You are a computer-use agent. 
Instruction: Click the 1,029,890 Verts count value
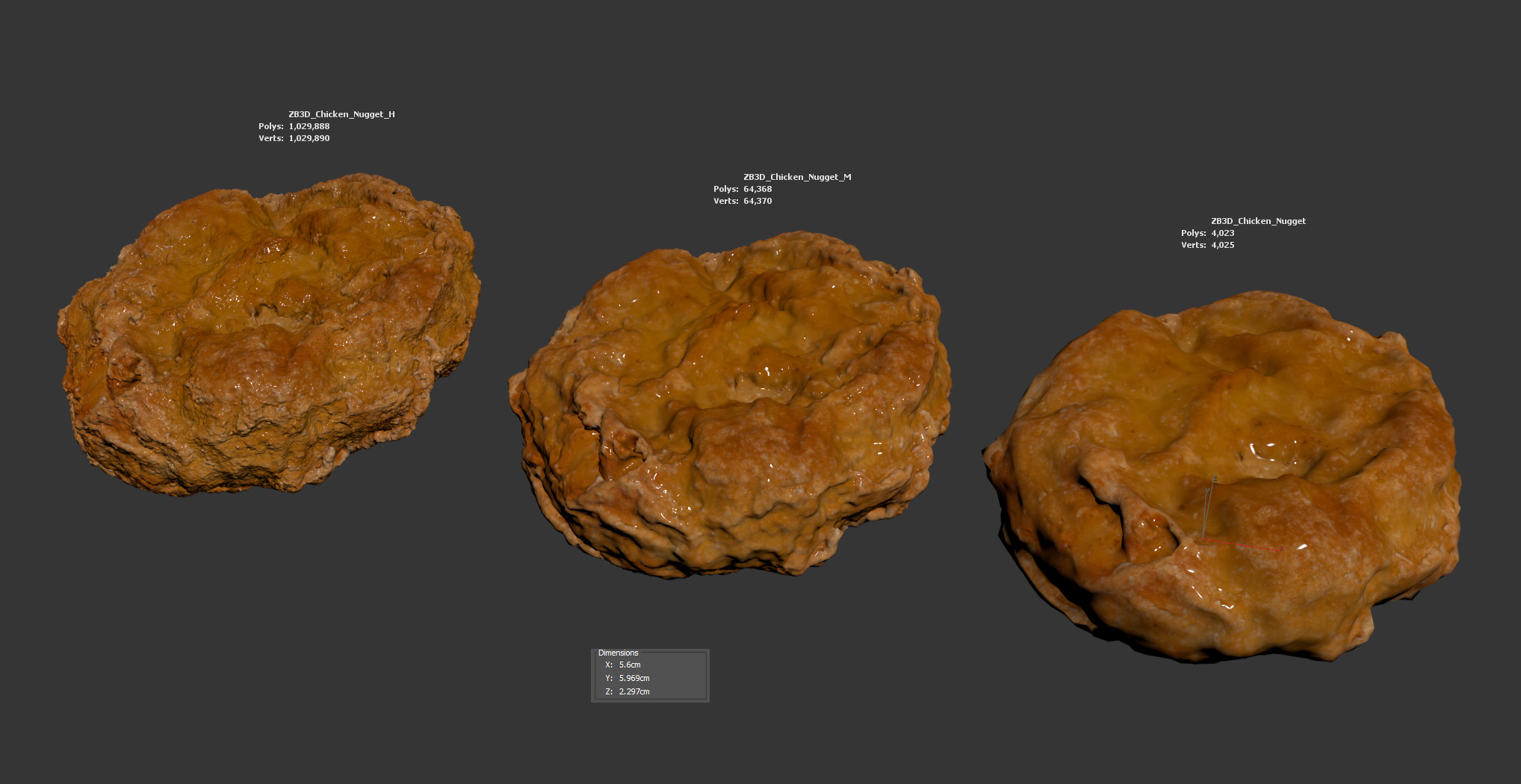point(309,138)
